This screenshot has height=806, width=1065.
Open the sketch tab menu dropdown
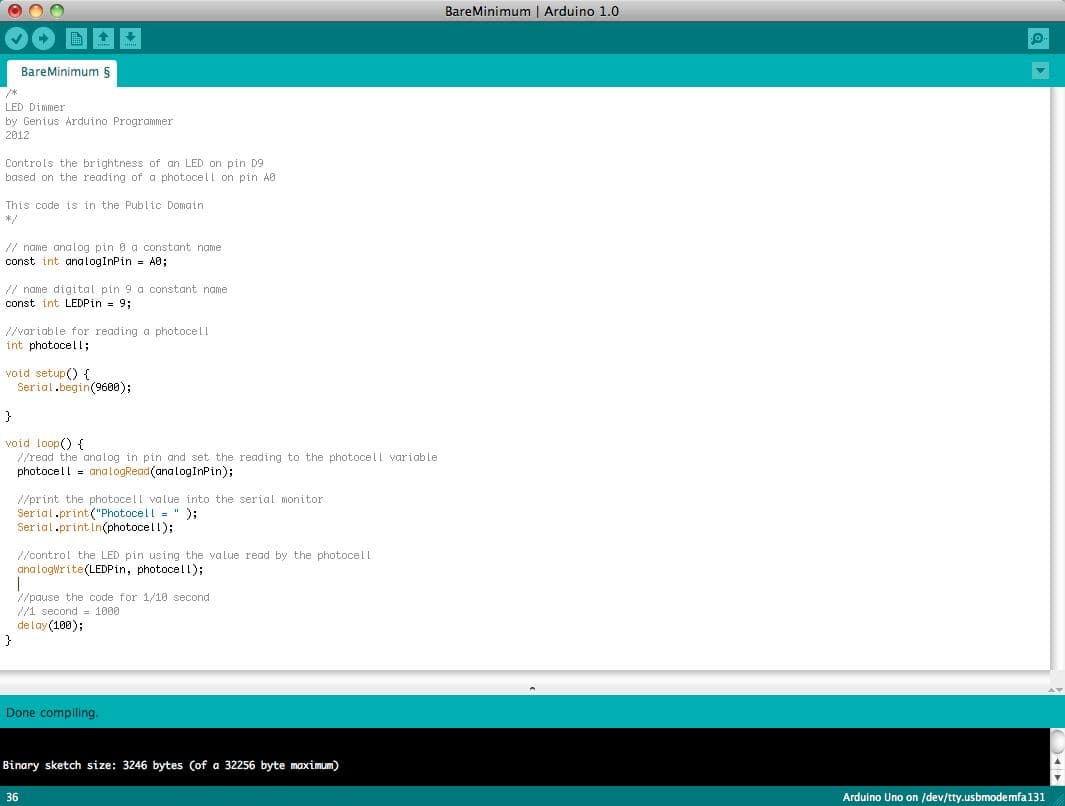pyautogui.click(x=1040, y=70)
